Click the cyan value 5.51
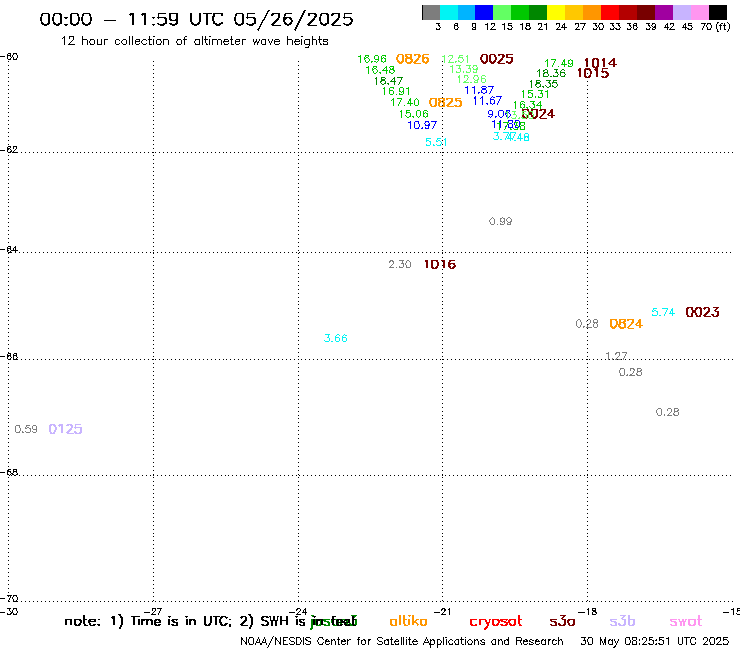The width and height of the screenshot is (740, 650). (x=436, y=142)
